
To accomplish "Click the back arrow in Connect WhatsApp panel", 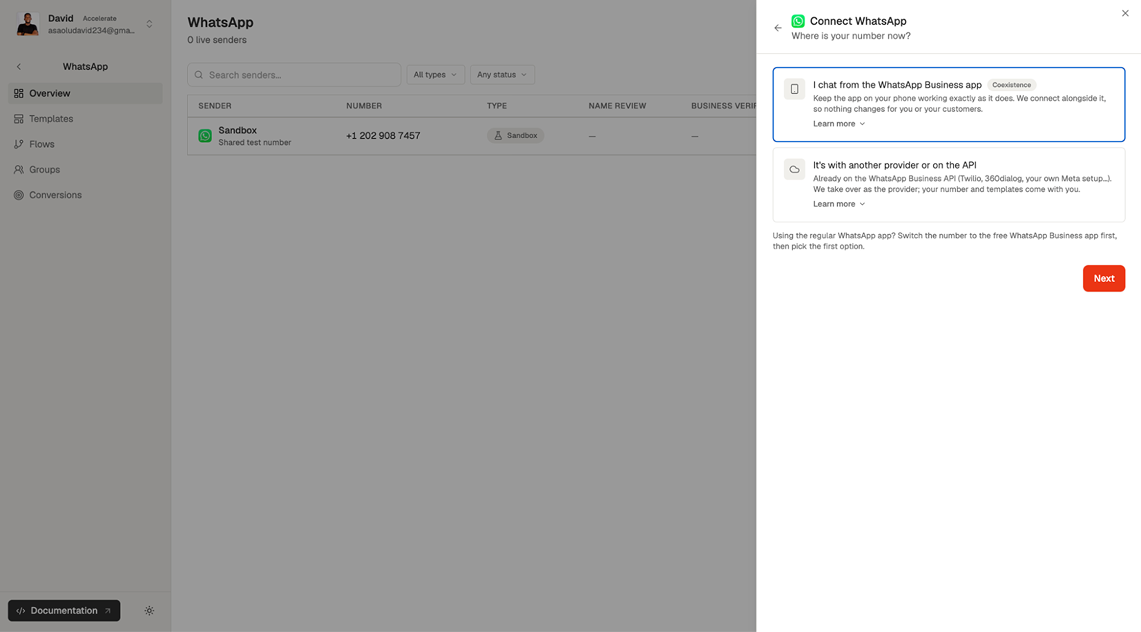I will [x=778, y=28].
